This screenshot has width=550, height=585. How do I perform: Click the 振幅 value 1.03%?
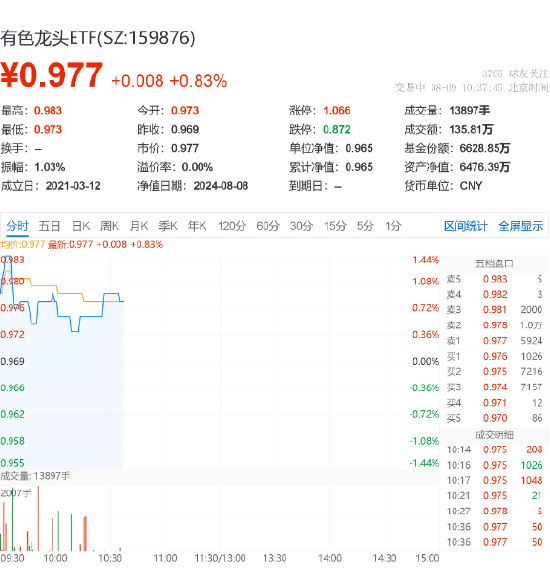point(50,167)
